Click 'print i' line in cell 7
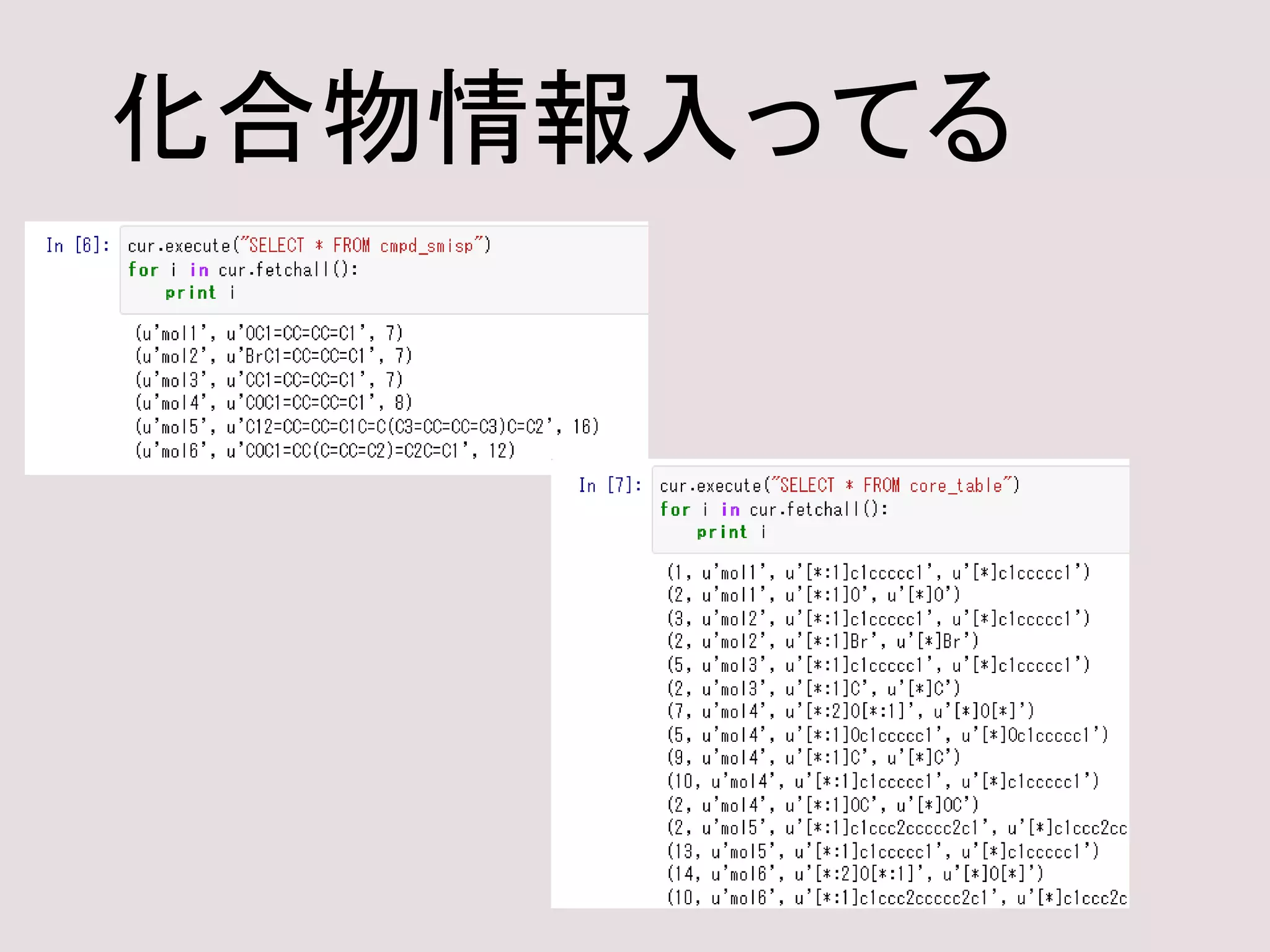Viewport: 1270px width, 952px height. click(x=731, y=532)
